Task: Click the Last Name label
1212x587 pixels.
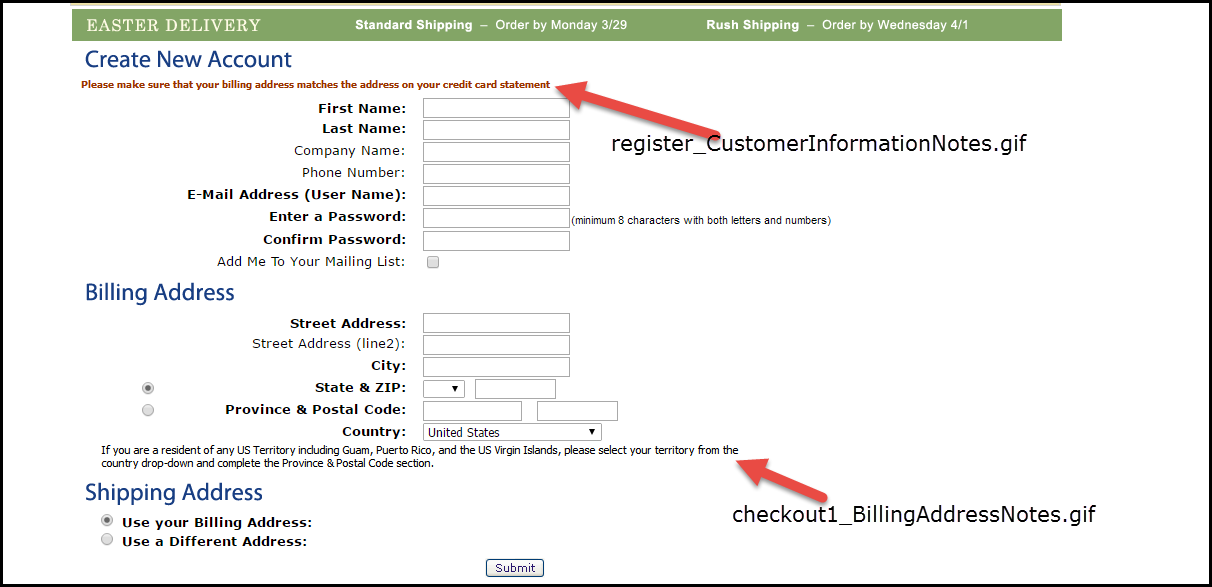Action: pos(364,129)
